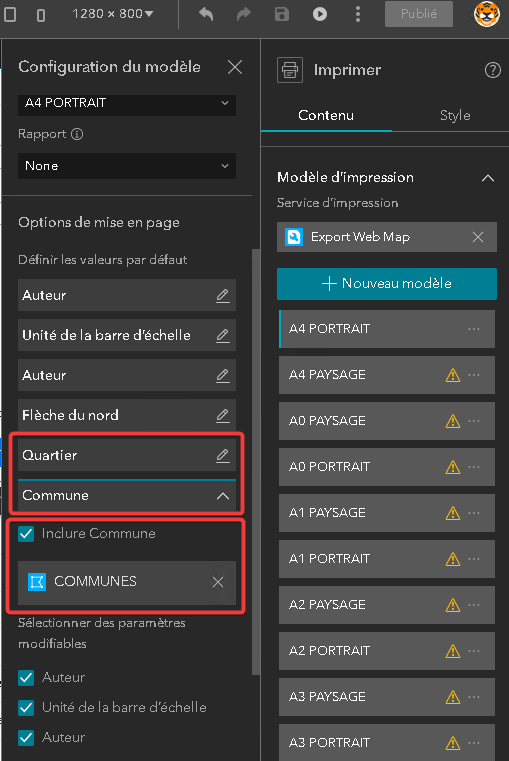Click the Publié button
The height and width of the screenshot is (761, 509).
[x=419, y=14]
